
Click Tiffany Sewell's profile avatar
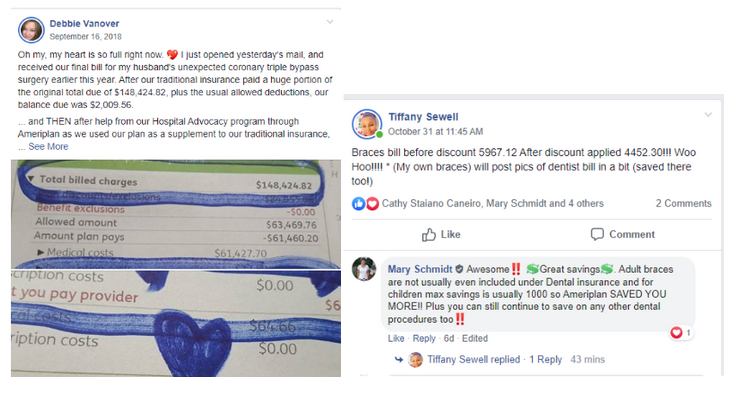click(367, 124)
